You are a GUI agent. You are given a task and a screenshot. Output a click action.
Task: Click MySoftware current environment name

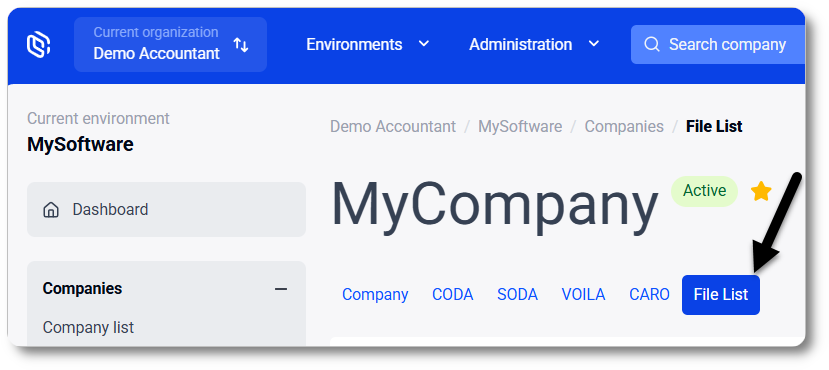coord(80,144)
